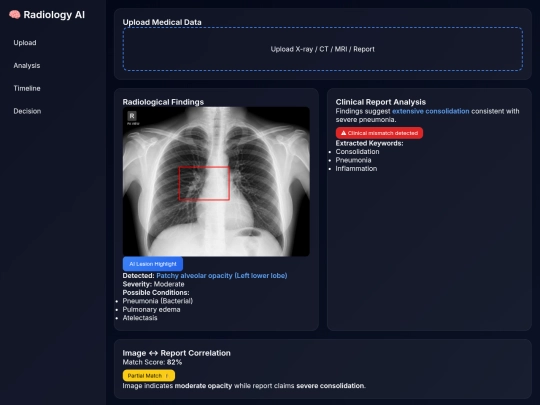Image resolution: width=540 pixels, height=405 pixels.
Task: Go to the Analysis sidebar item
Action: 27,65
